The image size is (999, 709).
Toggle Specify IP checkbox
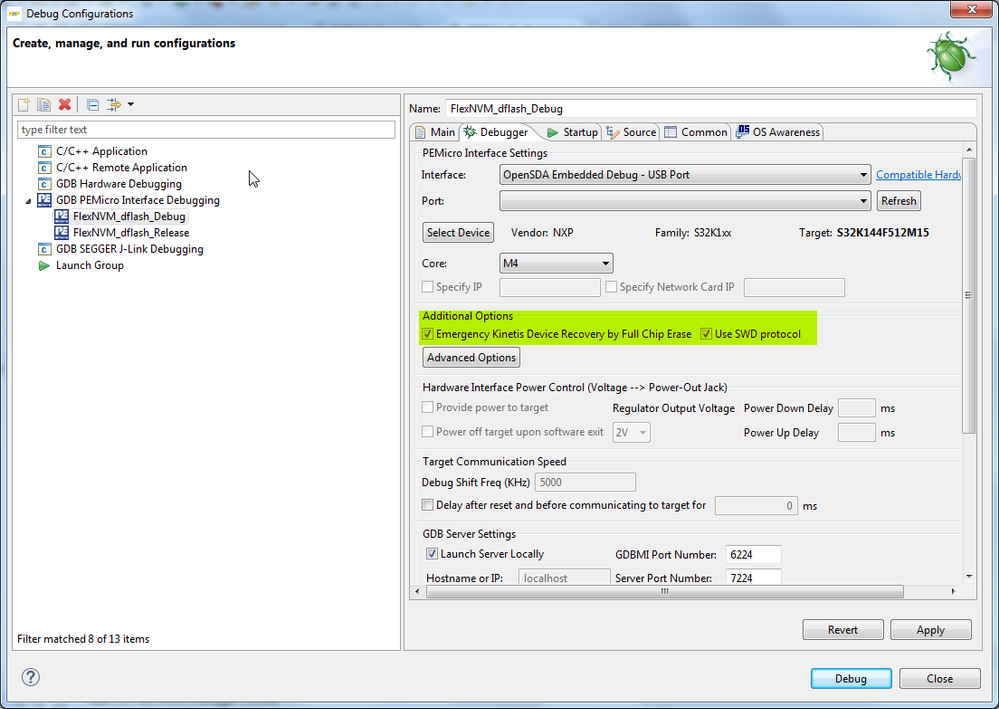point(428,287)
